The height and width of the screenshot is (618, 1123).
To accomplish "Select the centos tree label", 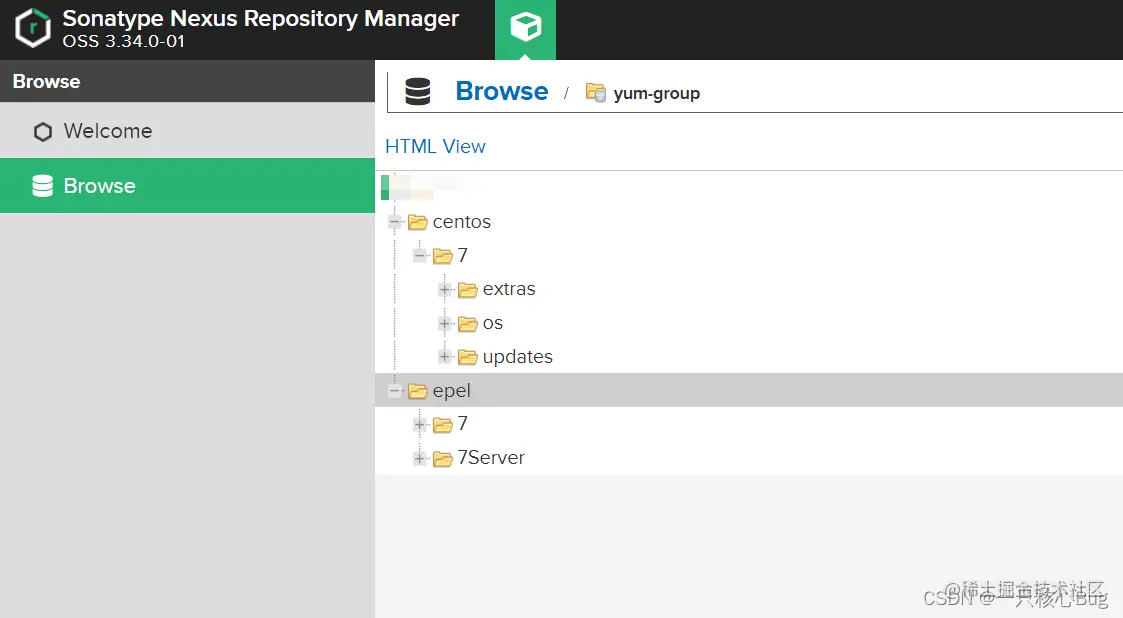I will coord(462,222).
